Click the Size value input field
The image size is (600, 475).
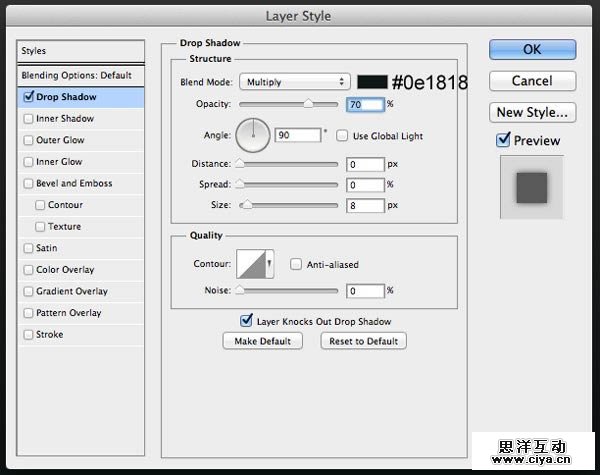pos(365,205)
